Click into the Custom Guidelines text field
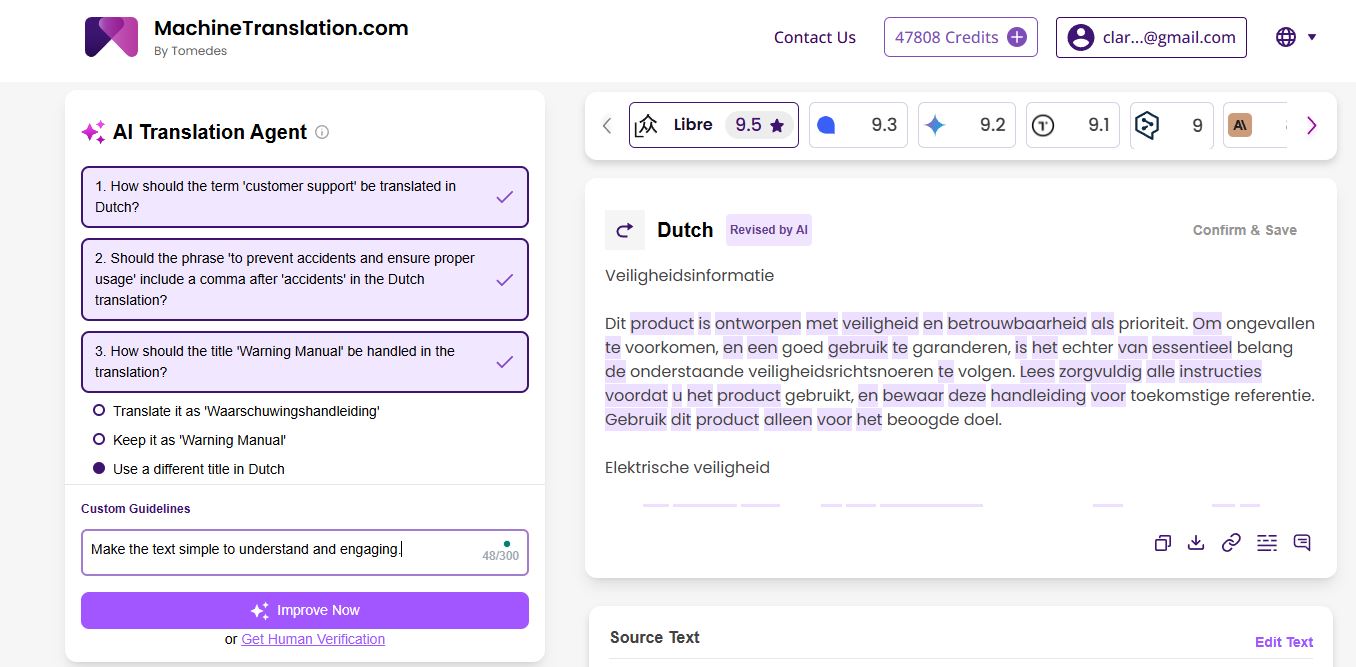The height and width of the screenshot is (667, 1356). point(280,551)
